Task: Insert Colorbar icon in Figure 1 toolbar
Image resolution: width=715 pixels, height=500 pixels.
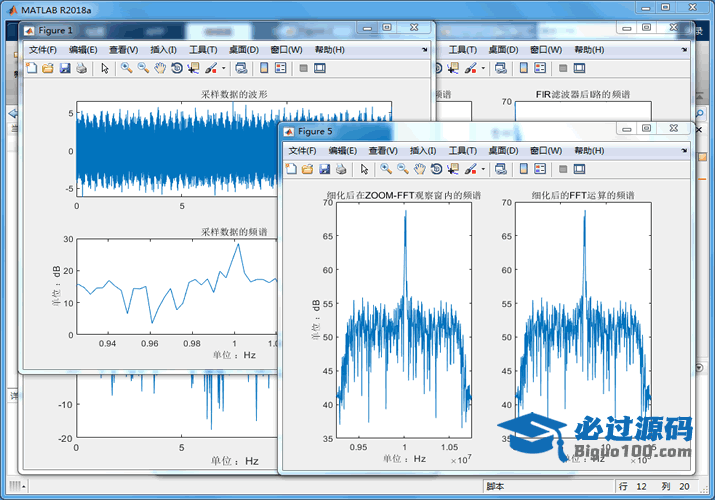Action: point(264,68)
